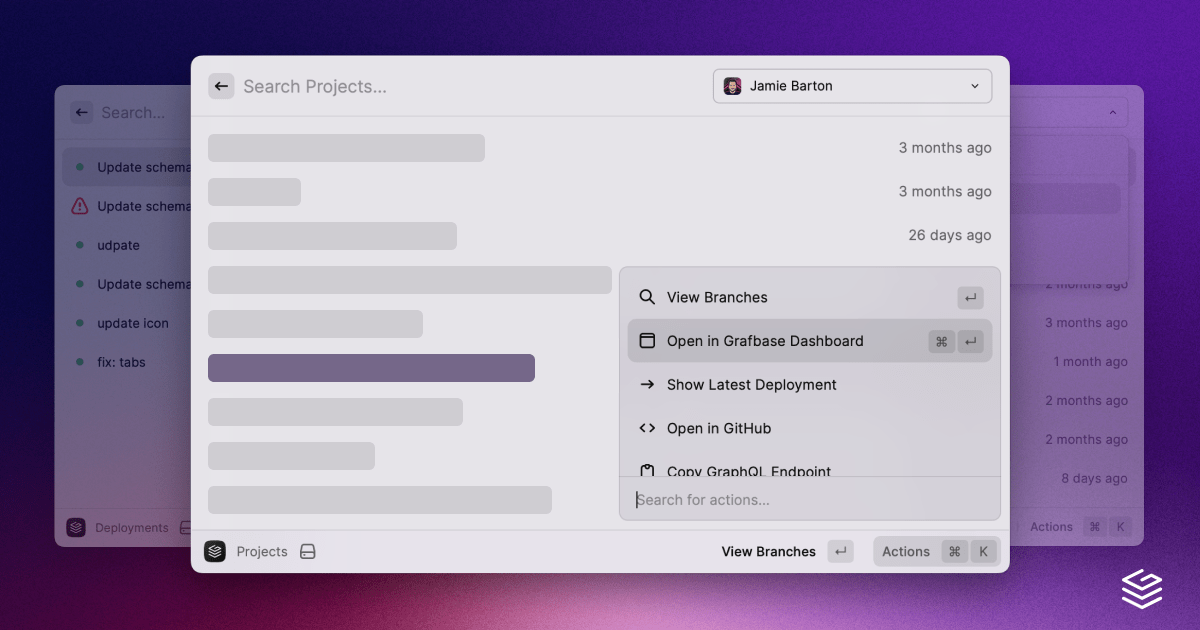Click the View Branches button in the footer
The width and height of the screenshot is (1200, 630).
(x=768, y=552)
